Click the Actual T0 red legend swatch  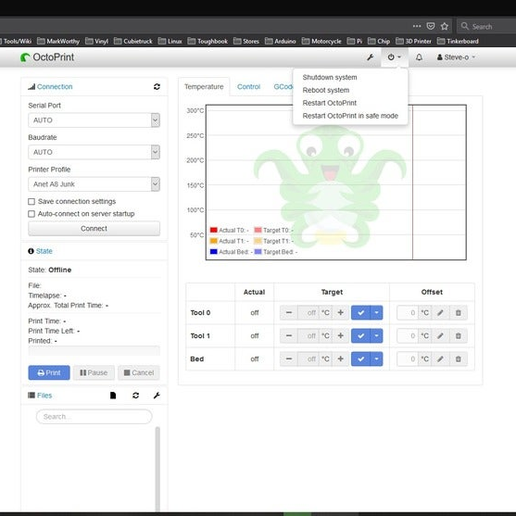coord(214,230)
